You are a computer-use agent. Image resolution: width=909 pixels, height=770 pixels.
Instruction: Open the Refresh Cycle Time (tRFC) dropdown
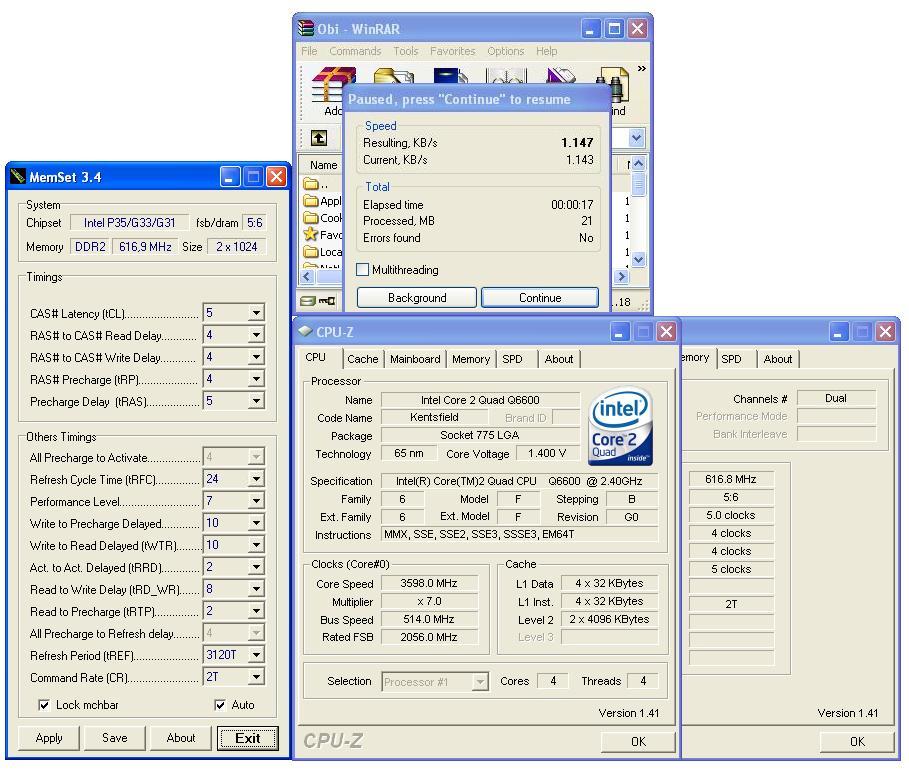(256, 479)
